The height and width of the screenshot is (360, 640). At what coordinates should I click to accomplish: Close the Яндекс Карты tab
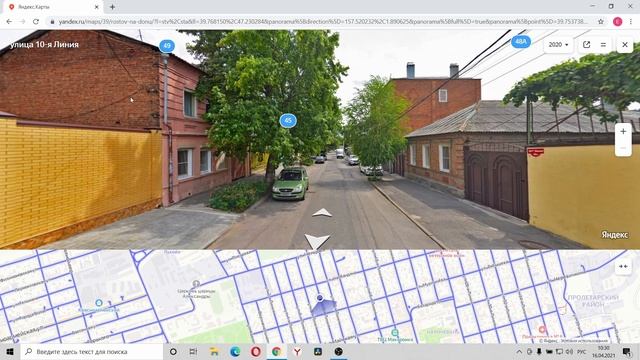pyautogui.click(x=97, y=7)
